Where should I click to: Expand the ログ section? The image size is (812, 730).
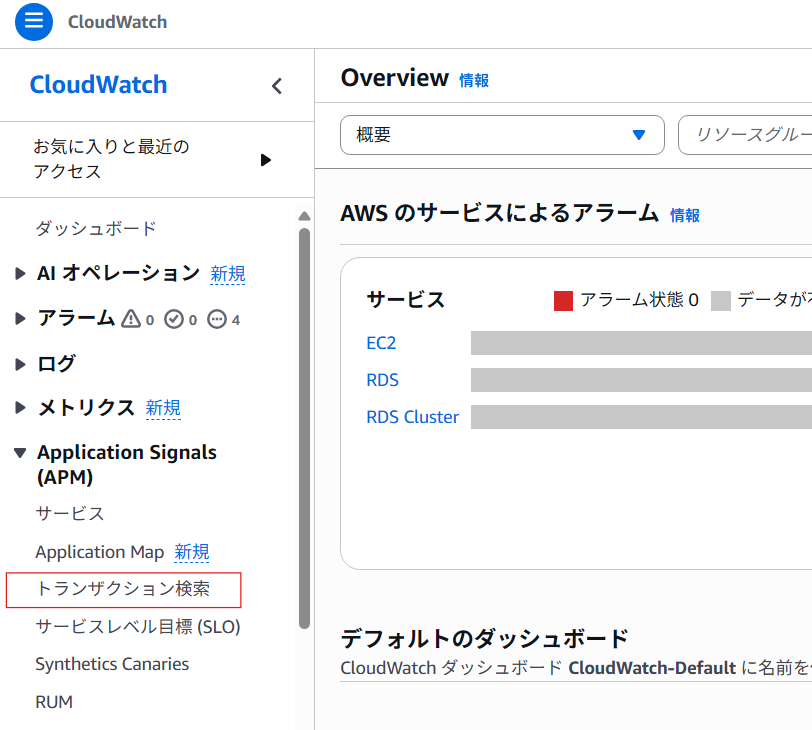coord(21,364)
